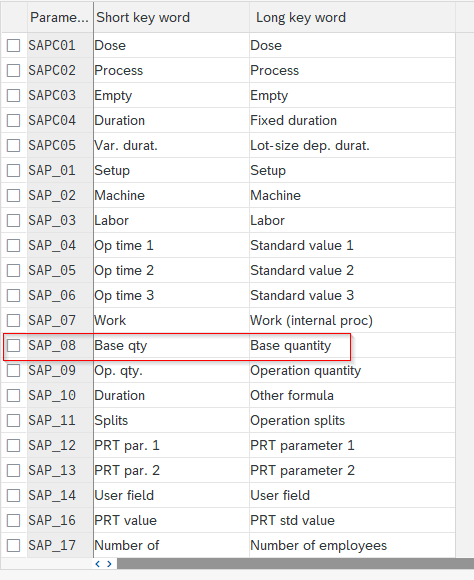The height and width of the screenshot is (580, 474).
Task: Select the SAPC02 Process row checkbox
Action: click(x=14, y=70)
